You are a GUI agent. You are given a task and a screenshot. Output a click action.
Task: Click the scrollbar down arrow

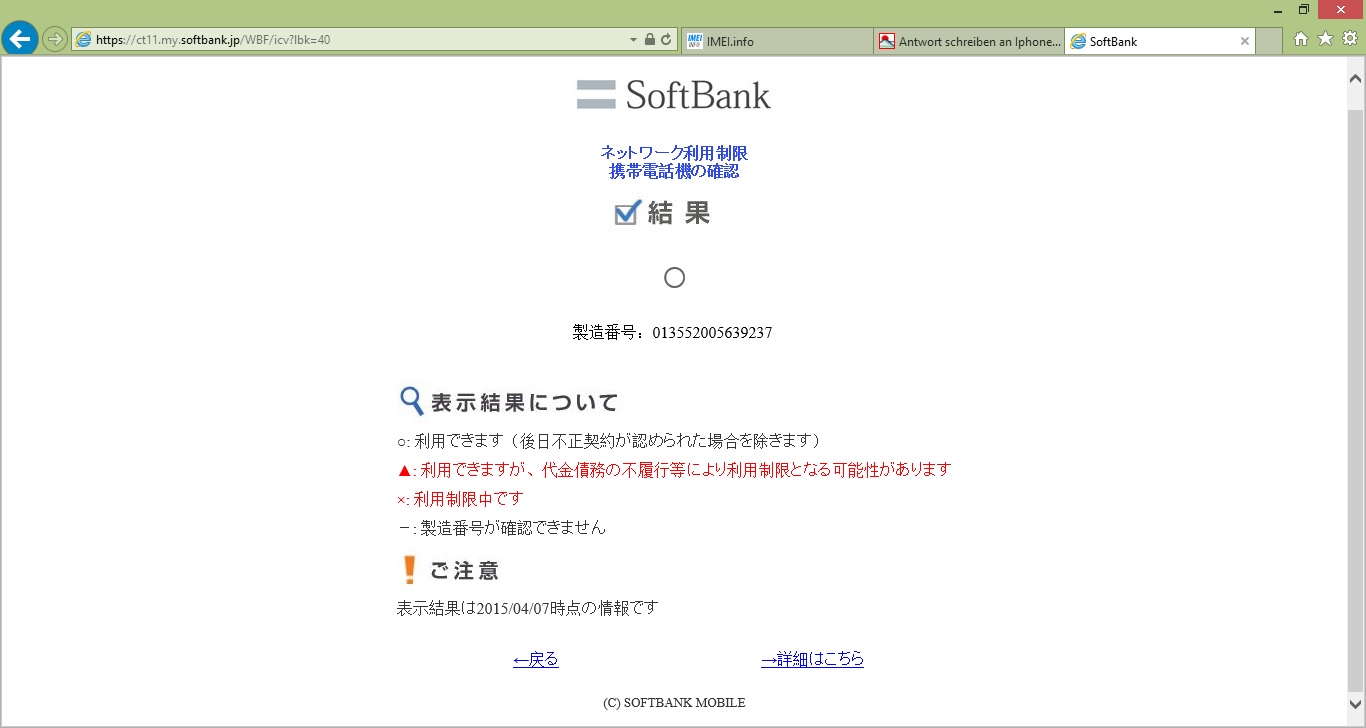click(x=1356, y=706)
